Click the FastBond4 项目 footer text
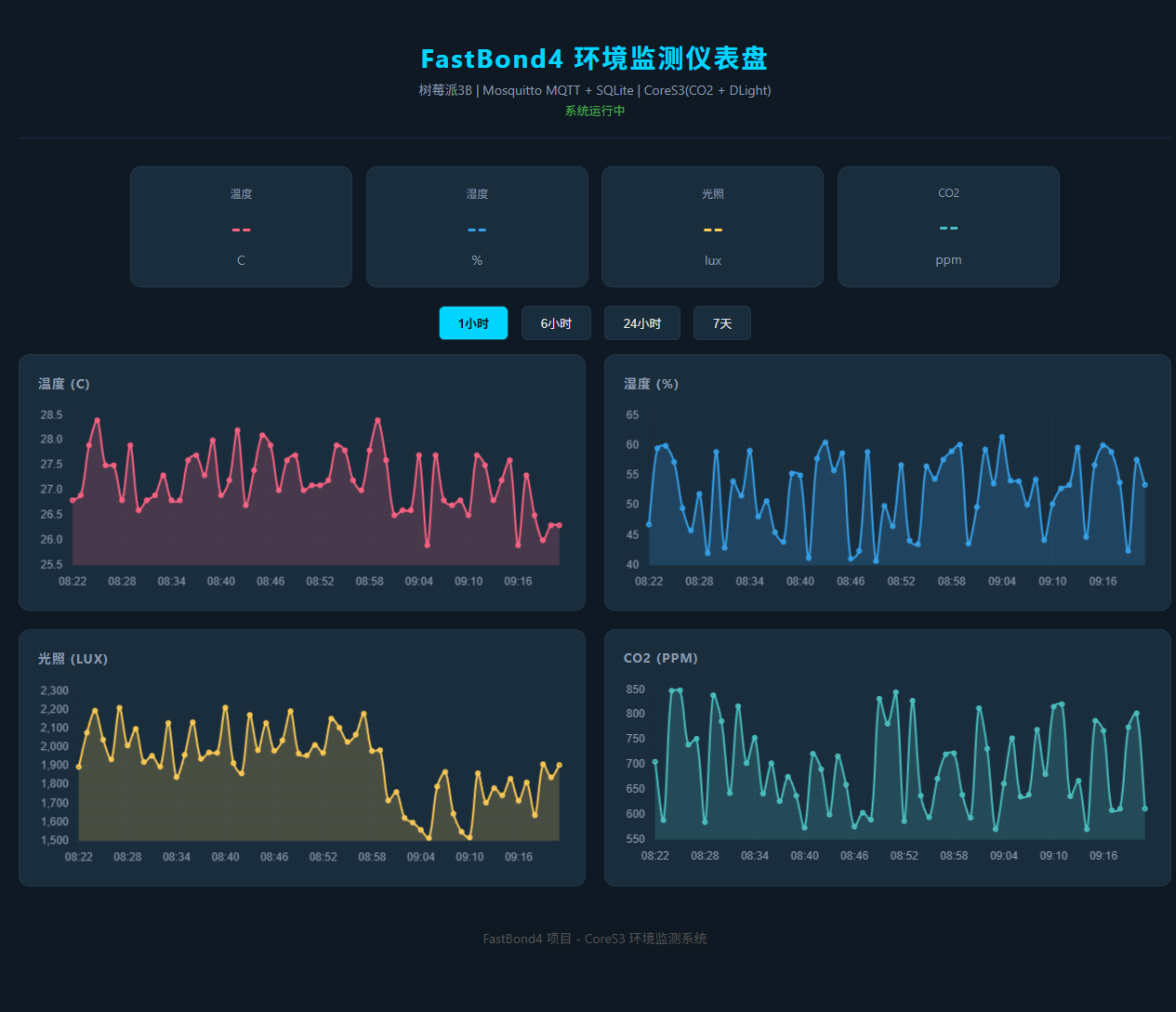The height and width of the screenshot is (1012, 1176). tap(595, 939)
